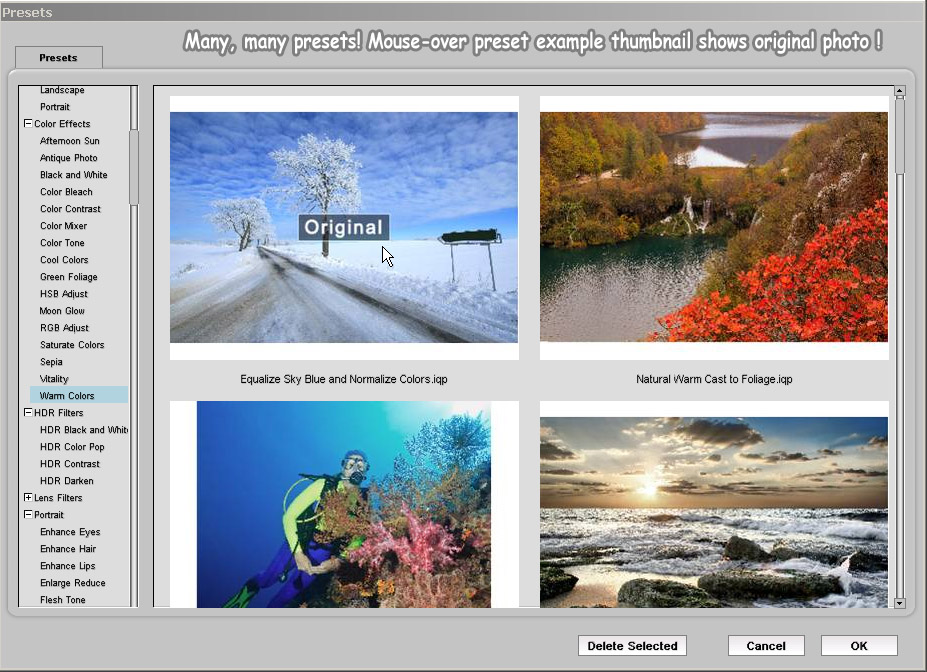The width and height of the screenshot is (927, 672).
Task: Select the Portrait item under Landscape
Action: coord(55,107)
